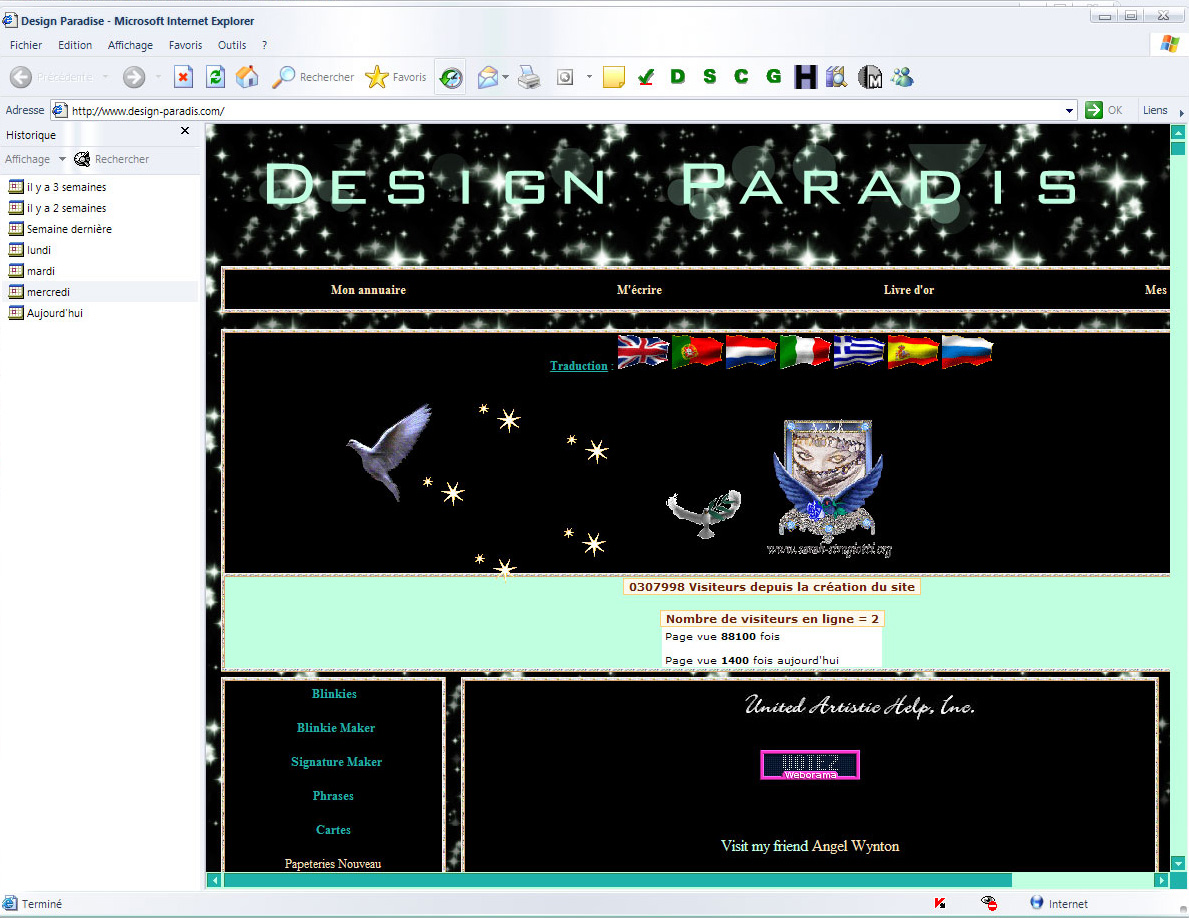Click the green C toolbar icon

click(741, 77)
